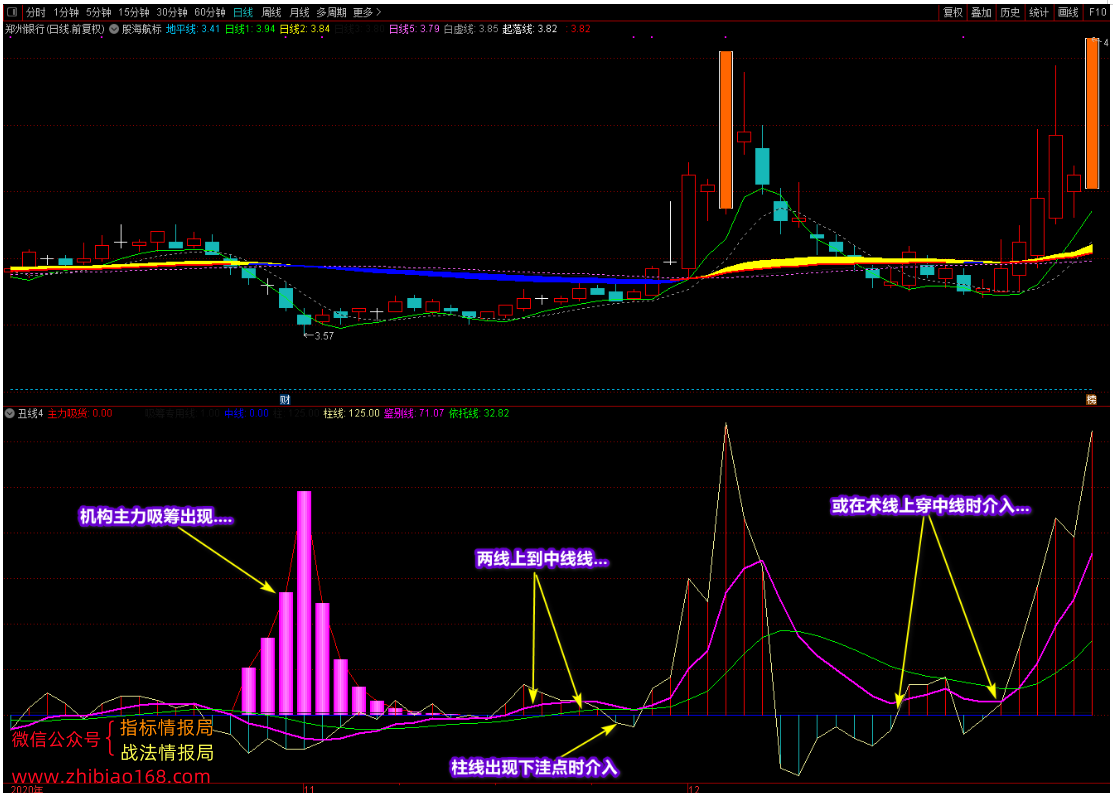Click the 日线1 3.94 value
Image resolution: width=1113 pixels, height=793 pixels.
pyautogui.click(x=250, y=29)
